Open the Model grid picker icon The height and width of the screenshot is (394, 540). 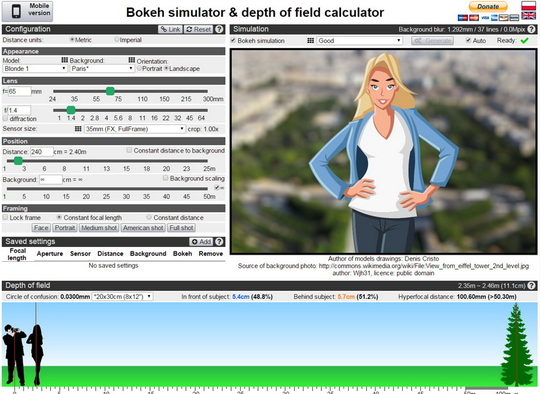[x=64, y=60]
